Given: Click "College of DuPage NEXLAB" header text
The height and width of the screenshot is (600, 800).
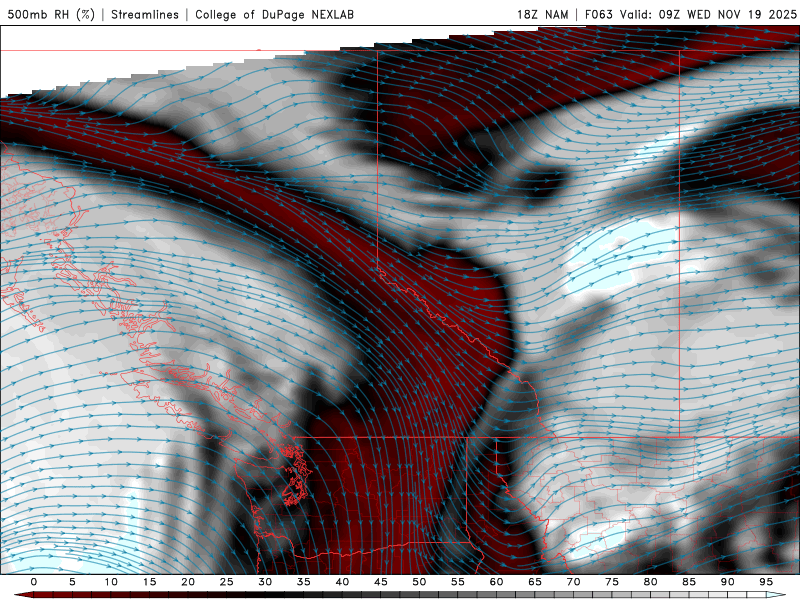Looking at the screenshot, I should 274,14.
